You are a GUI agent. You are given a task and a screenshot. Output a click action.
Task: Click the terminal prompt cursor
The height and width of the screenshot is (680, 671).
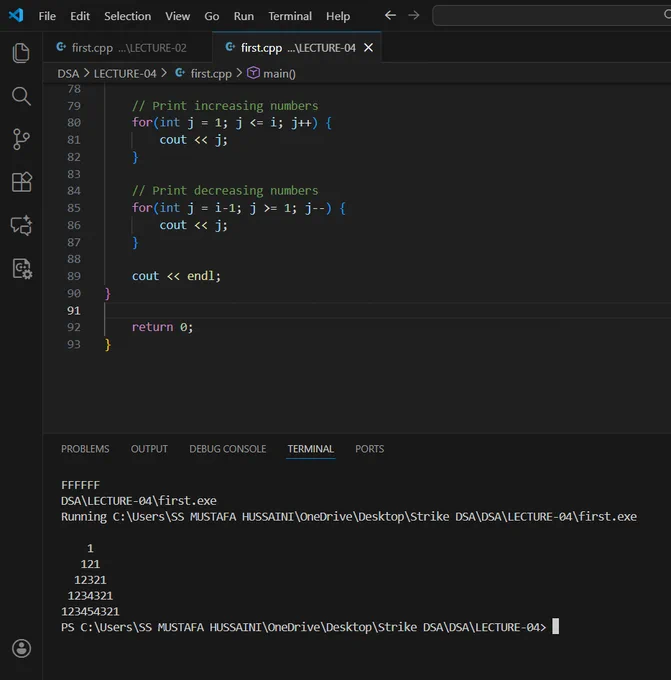(555, 627)
